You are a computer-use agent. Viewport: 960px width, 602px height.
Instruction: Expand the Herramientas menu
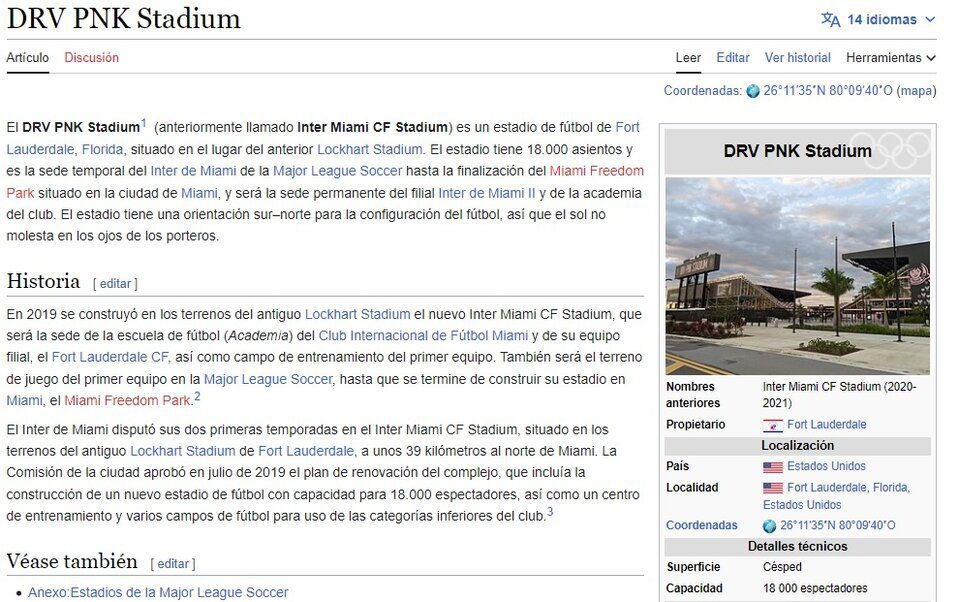point(890,58)
